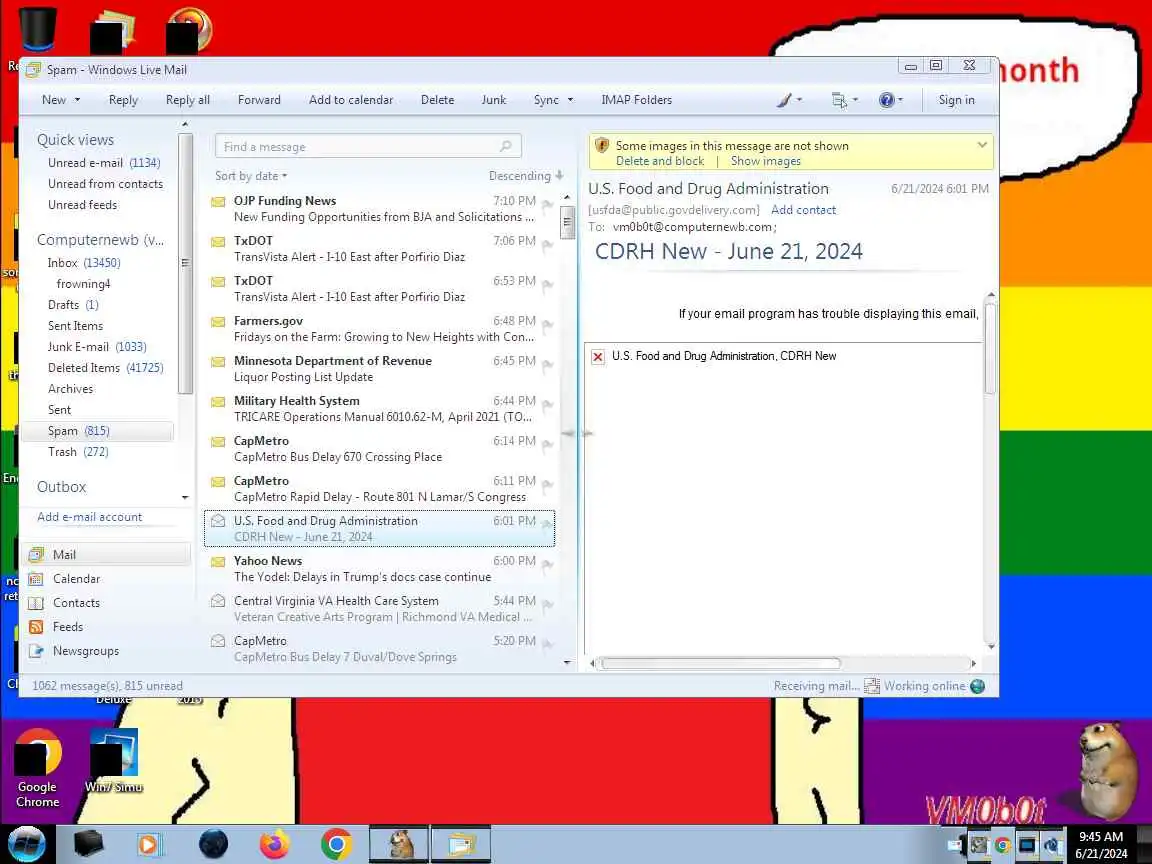Screen dimensions: 1152x864
Task: Flag the Minnesota Department of Revenue message
Action: tap(547, 364)
